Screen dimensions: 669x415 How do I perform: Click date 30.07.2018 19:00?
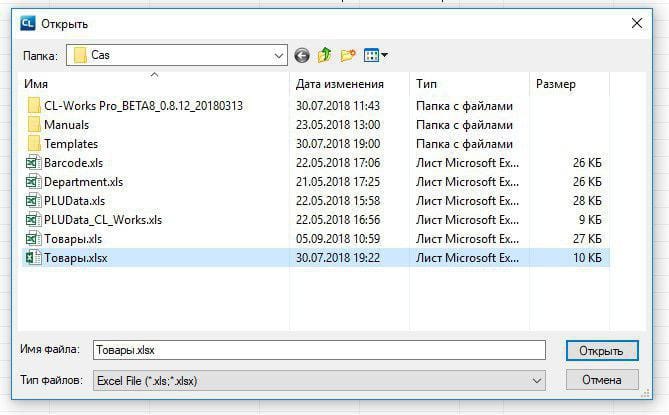coord(338,144)
